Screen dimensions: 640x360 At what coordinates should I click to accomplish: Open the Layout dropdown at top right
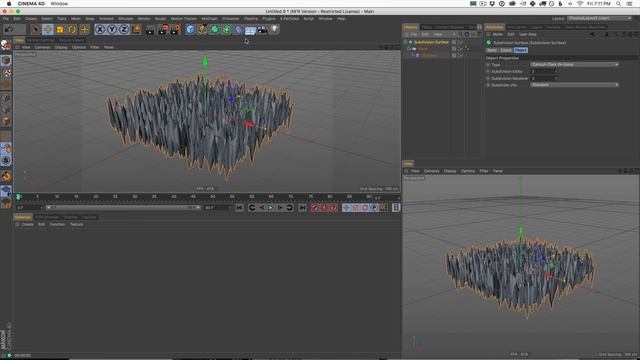pos(599,18)
